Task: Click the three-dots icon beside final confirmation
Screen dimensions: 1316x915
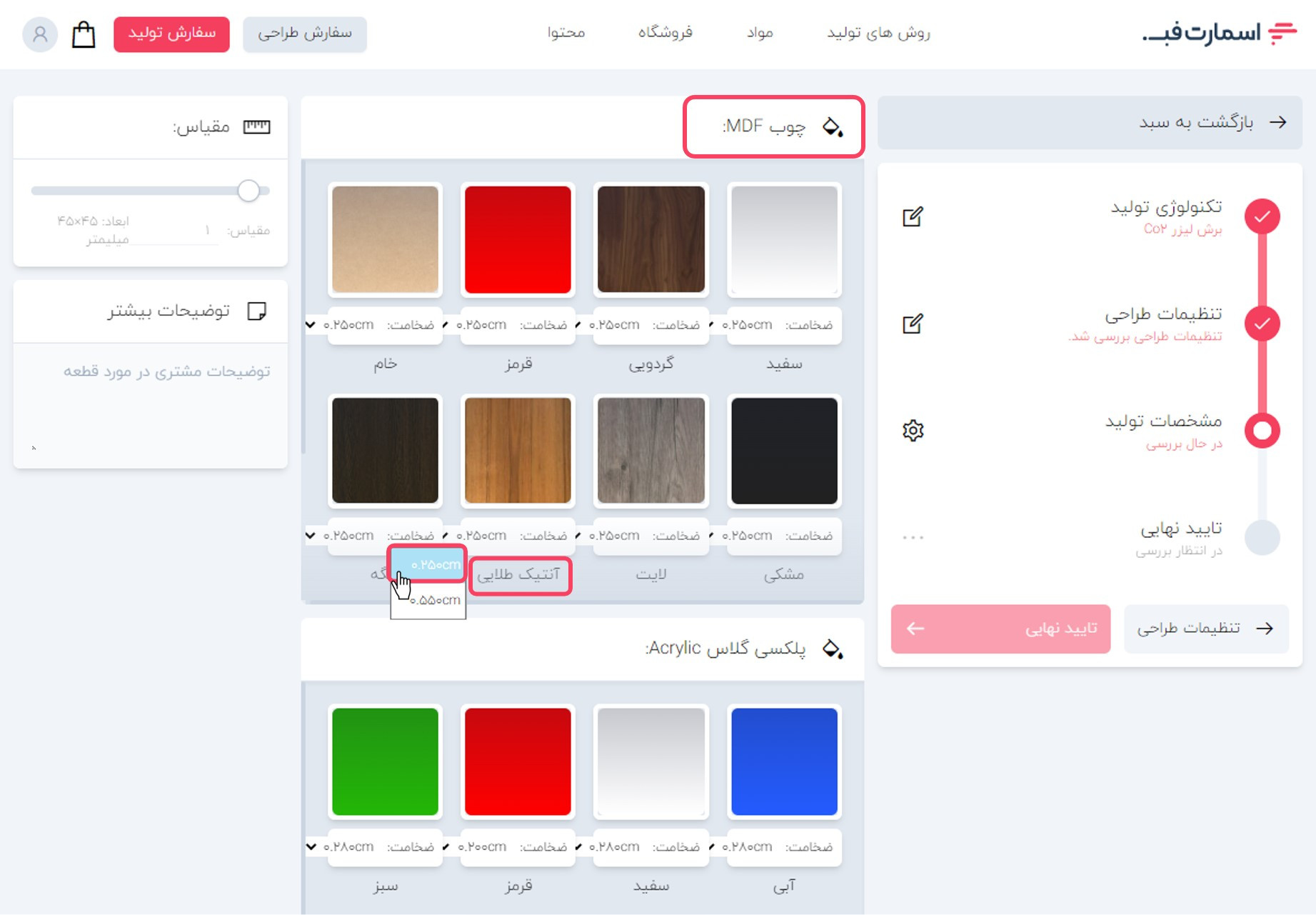Action: tap(913, 537)
